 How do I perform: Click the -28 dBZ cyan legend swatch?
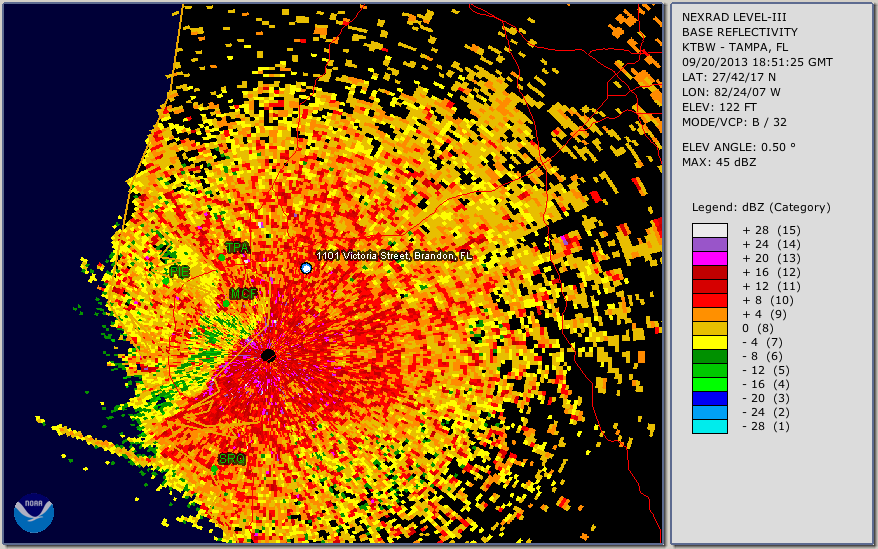[x=709, y=426]
